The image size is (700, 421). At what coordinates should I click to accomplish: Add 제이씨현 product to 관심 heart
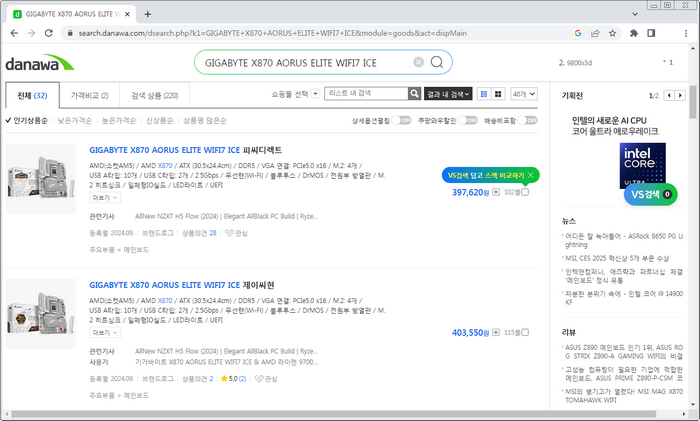266,379
